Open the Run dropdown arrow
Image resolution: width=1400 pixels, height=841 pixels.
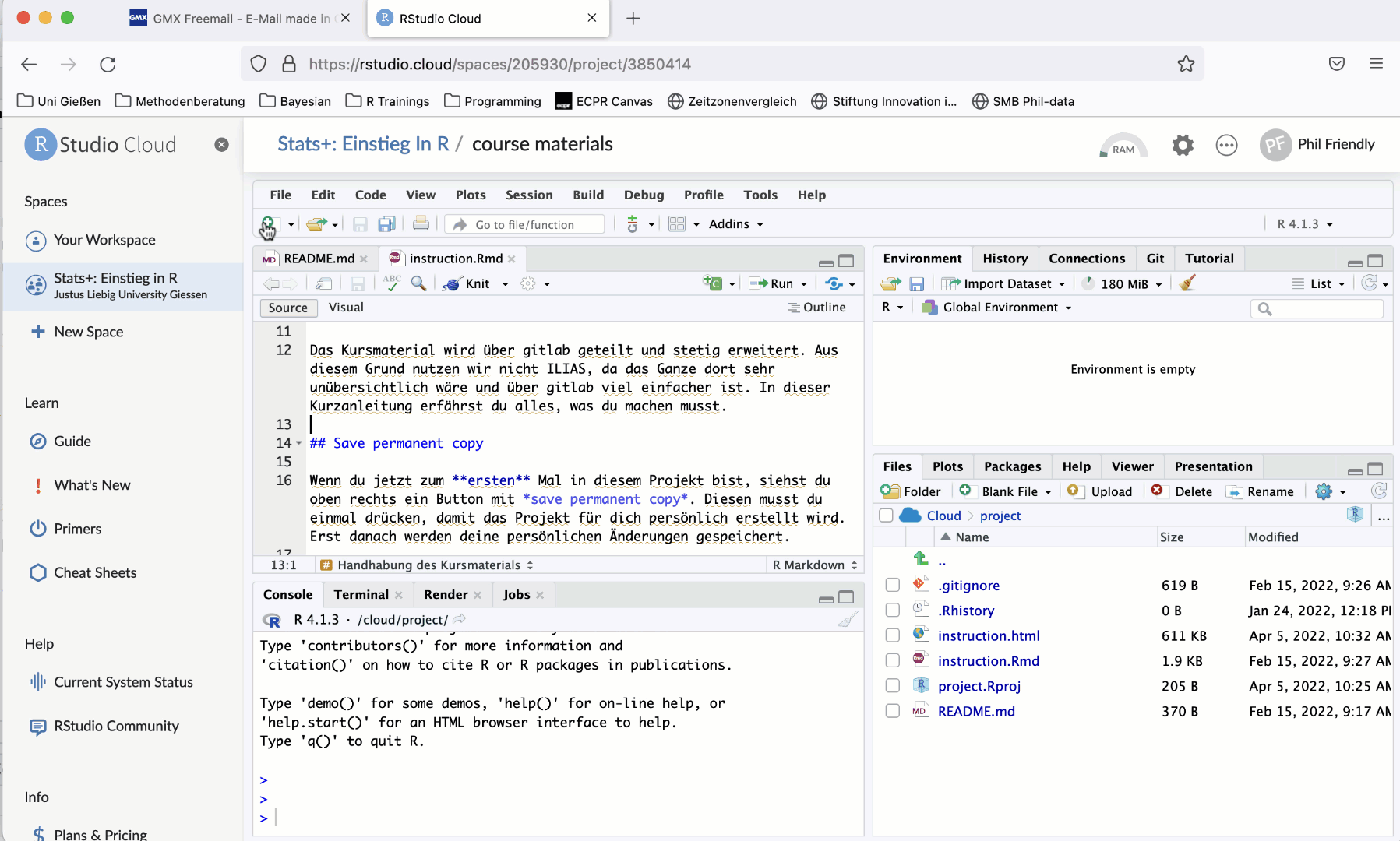pyautogui.click(x=804, y=284)
